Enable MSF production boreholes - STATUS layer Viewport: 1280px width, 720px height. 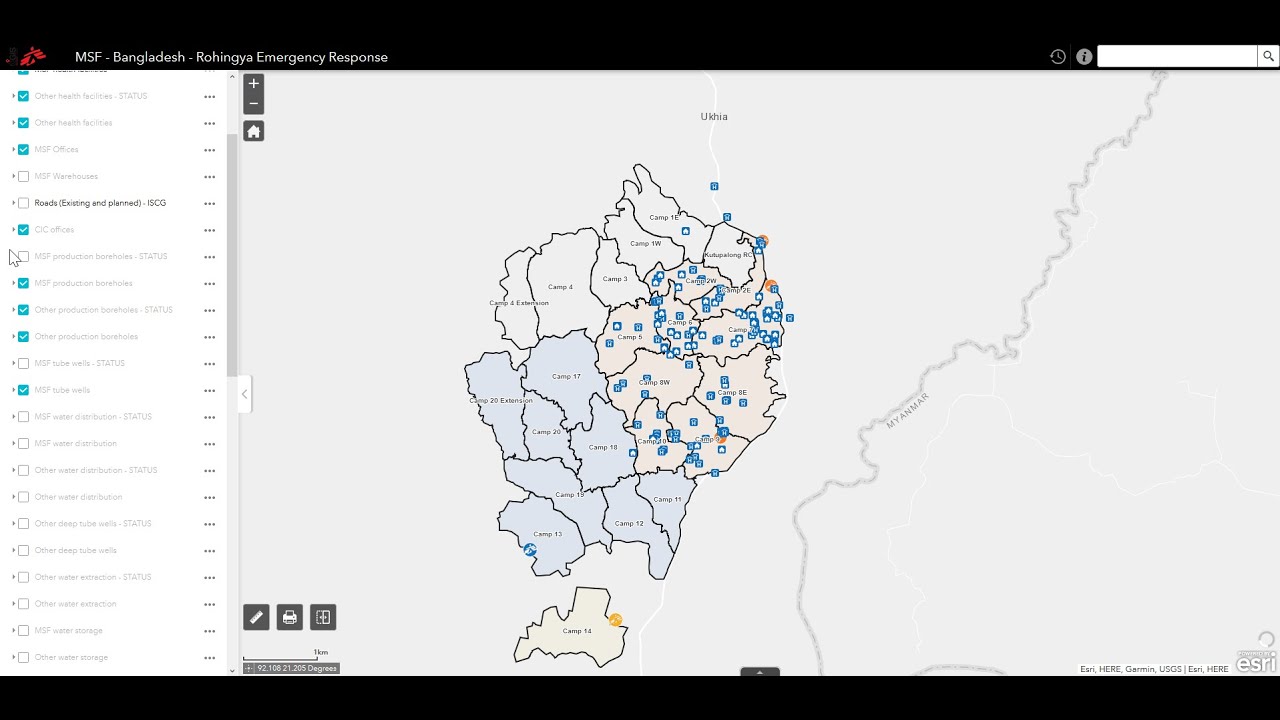pos(24,256)
